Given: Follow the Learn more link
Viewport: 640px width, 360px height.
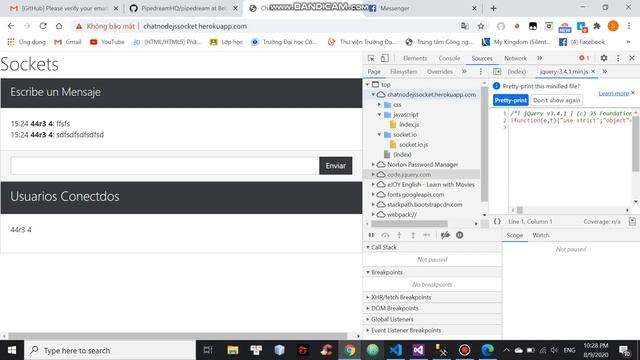Looking at the screenshot, I should pyautogui.click(x=613, y=93).
